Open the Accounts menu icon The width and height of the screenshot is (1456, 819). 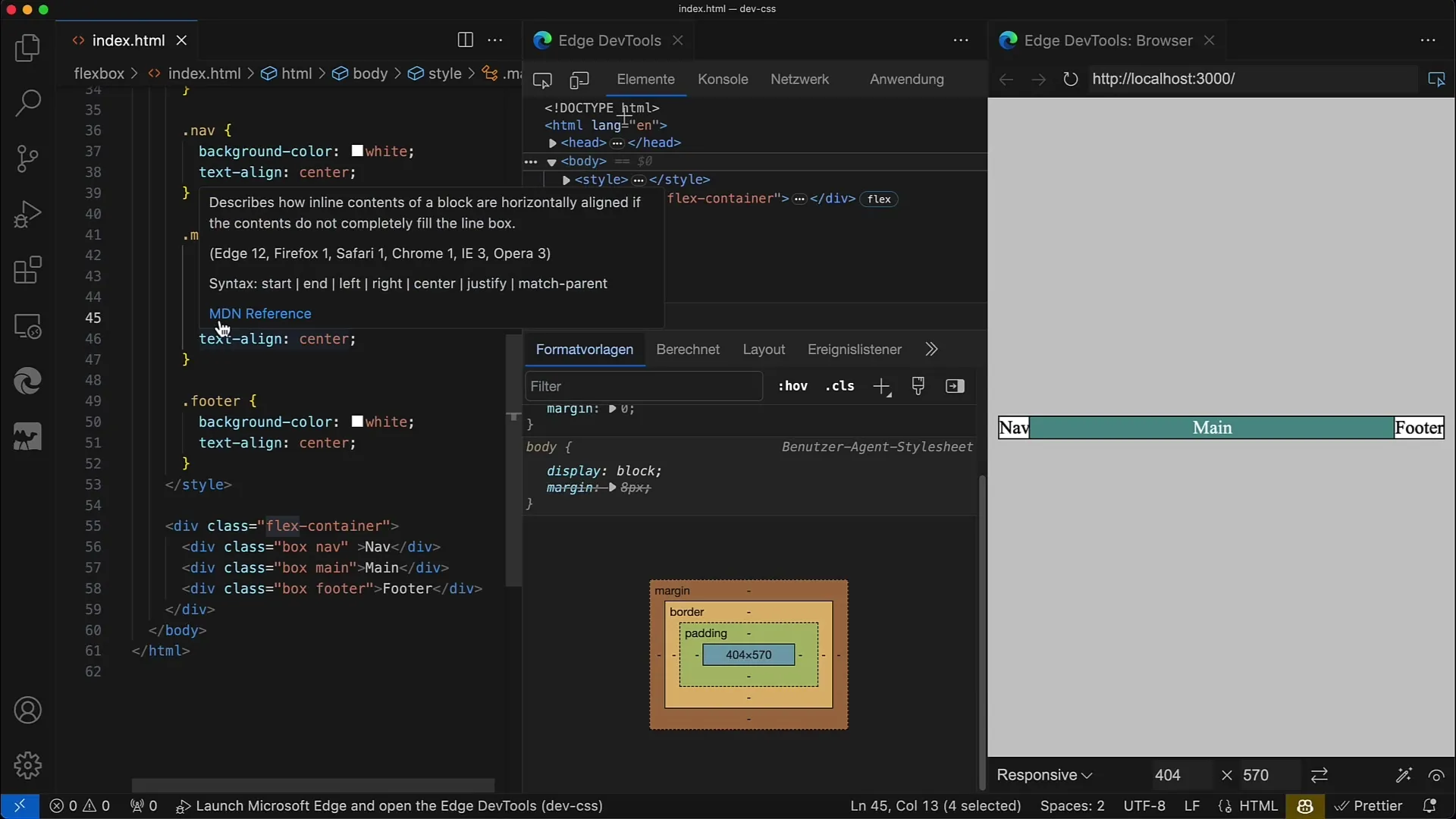pyautogui.click(x=28, y=711)
